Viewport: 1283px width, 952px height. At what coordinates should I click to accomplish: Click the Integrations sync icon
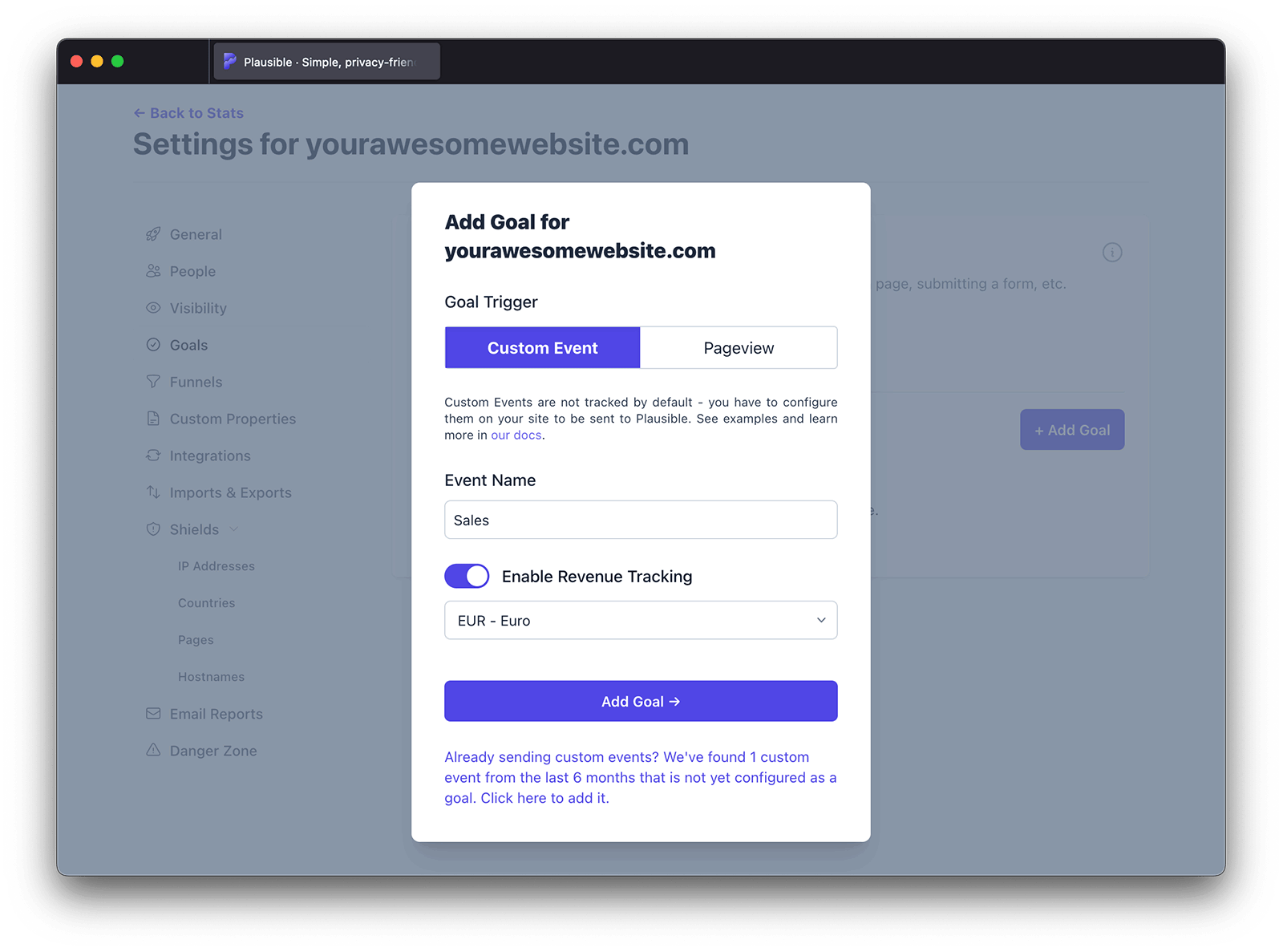pos(153,456)
